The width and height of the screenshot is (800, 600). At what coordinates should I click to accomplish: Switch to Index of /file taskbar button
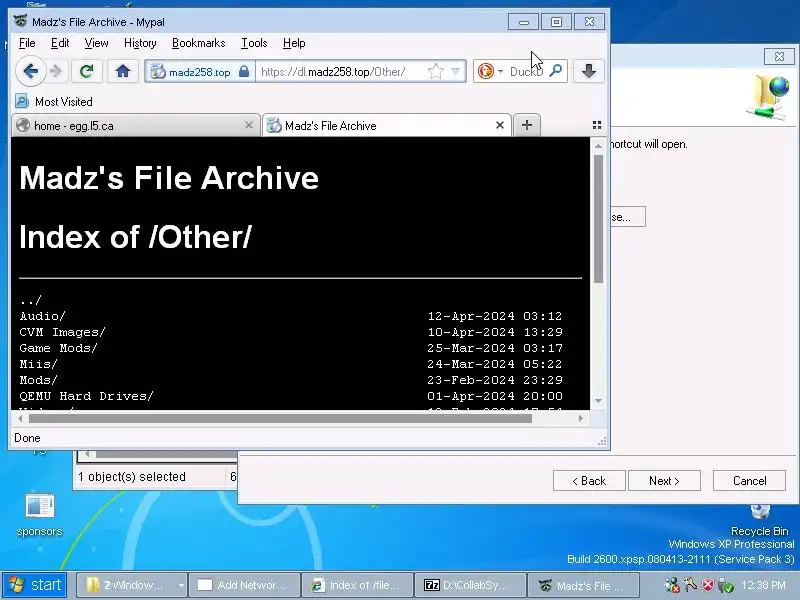point(357,585)
